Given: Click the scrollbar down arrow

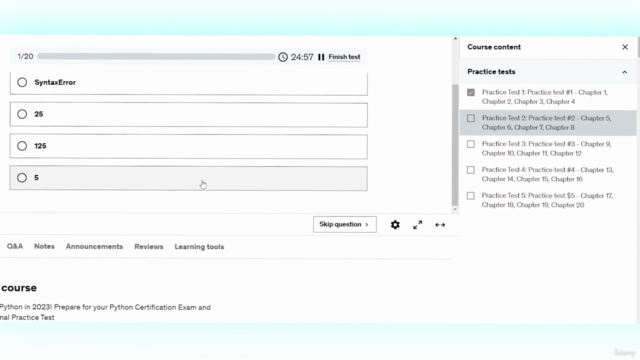Looking at the screenshot, I should click(455, 209).
